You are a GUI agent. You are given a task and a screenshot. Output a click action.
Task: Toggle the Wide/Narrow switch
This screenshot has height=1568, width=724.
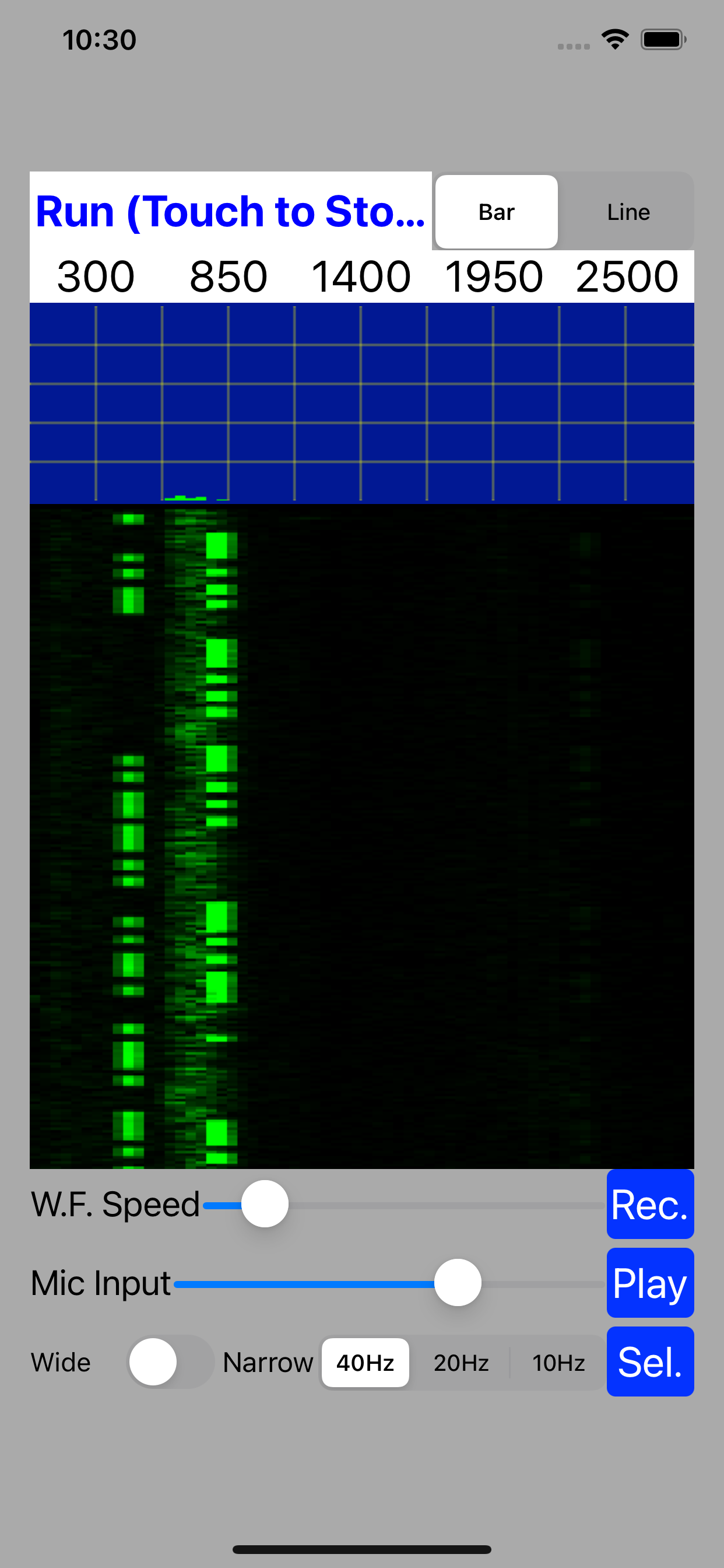point(170,1361)
